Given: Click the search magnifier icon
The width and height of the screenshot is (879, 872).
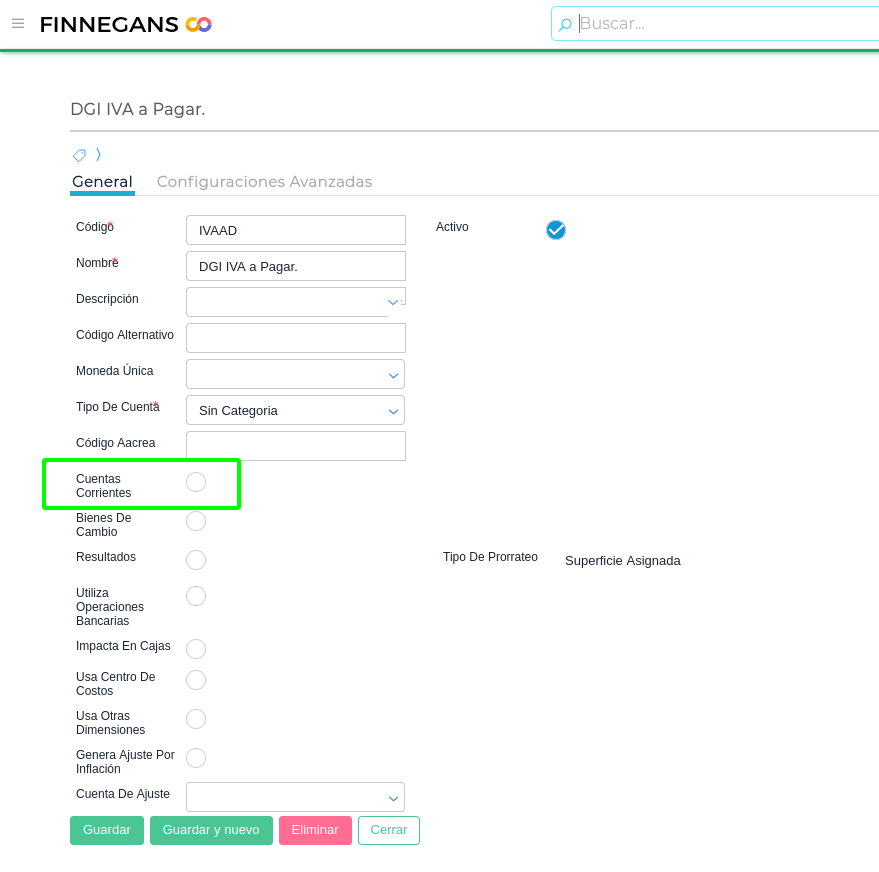Looking at the screenshot, I should (565, 24).
